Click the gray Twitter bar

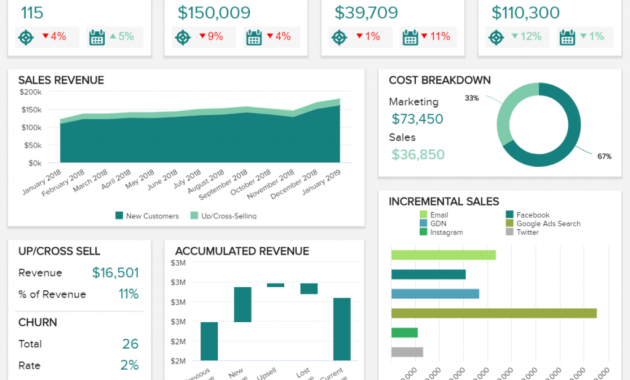coord(407,352)
